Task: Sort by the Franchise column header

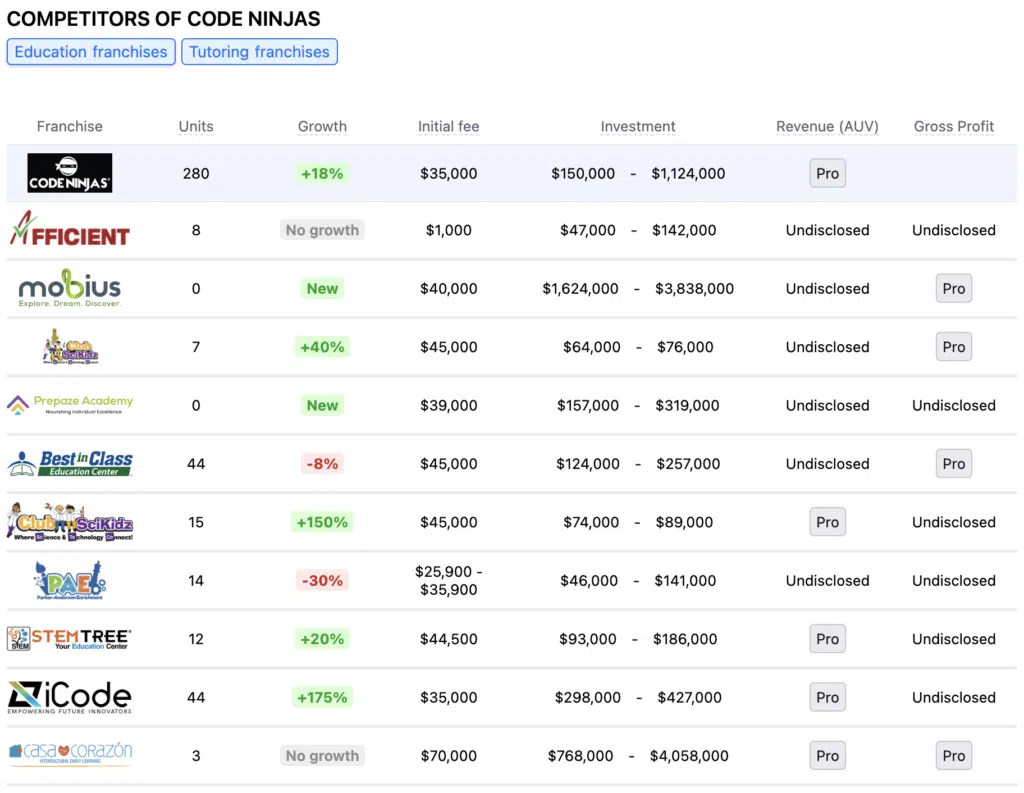Action: [69, 126]
